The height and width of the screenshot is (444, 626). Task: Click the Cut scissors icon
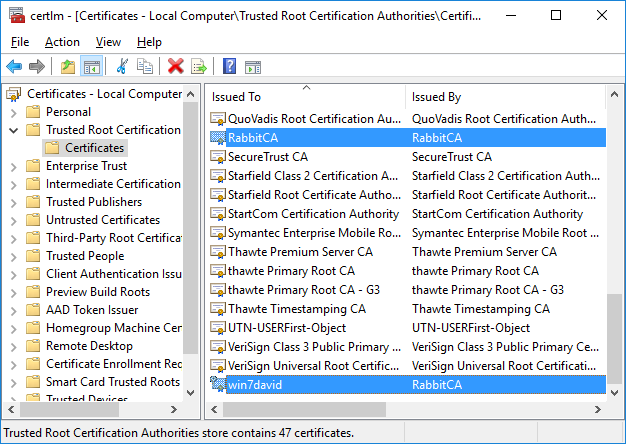[122, 66]
